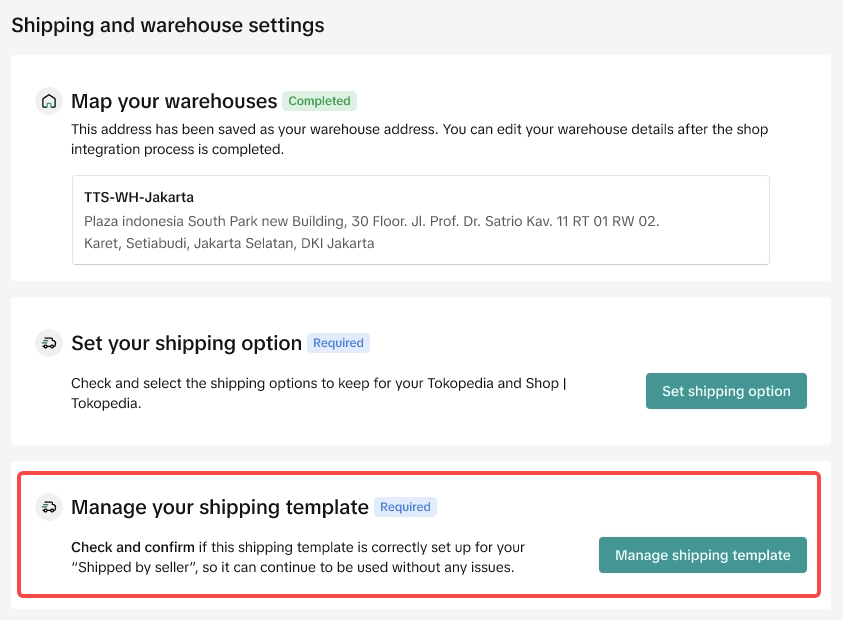Click the Required badge next to Manage your shipping template
This screenshot has height=620, width=843.
405,507
